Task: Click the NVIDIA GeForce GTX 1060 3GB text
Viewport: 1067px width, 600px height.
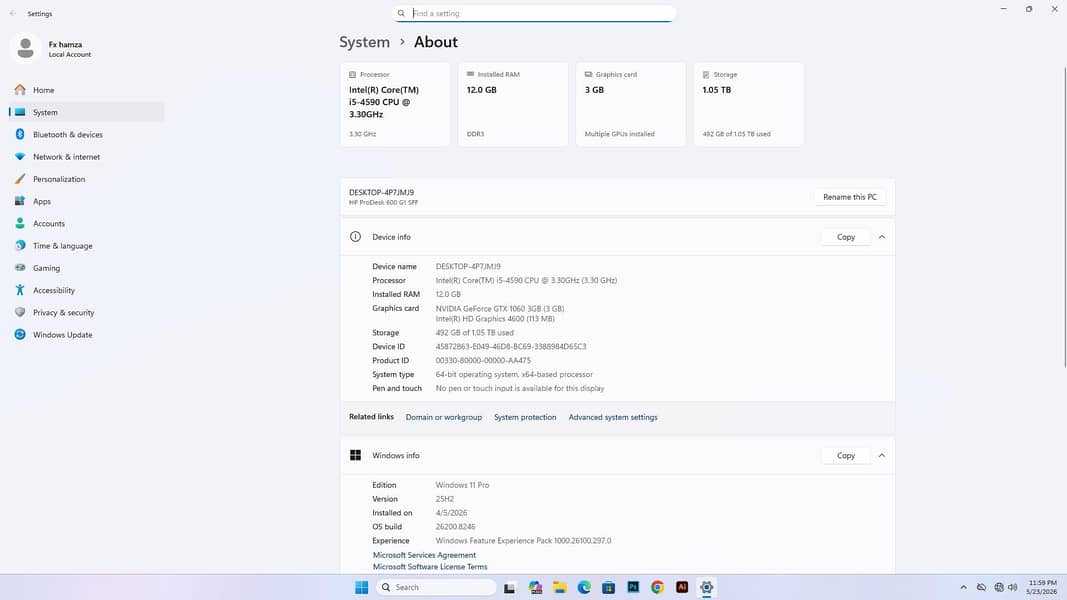Action: [499, 309]
